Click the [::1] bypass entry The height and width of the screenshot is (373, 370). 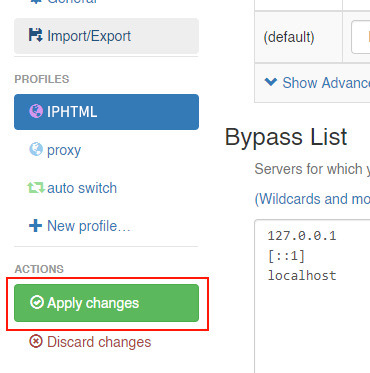286,256
